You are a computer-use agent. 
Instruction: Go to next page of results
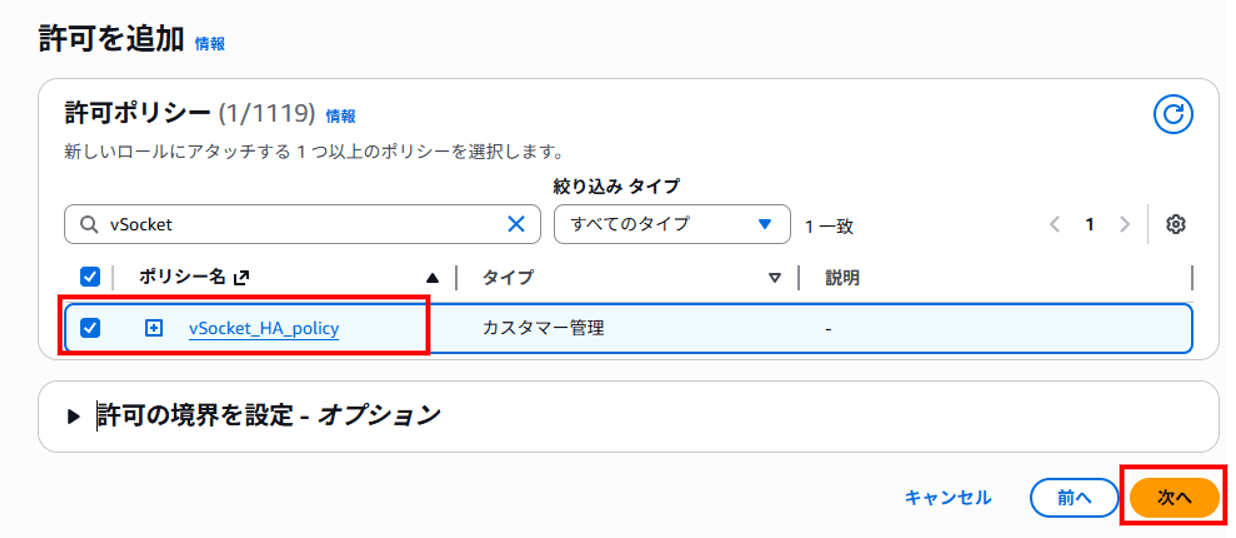click(1124, 225)
